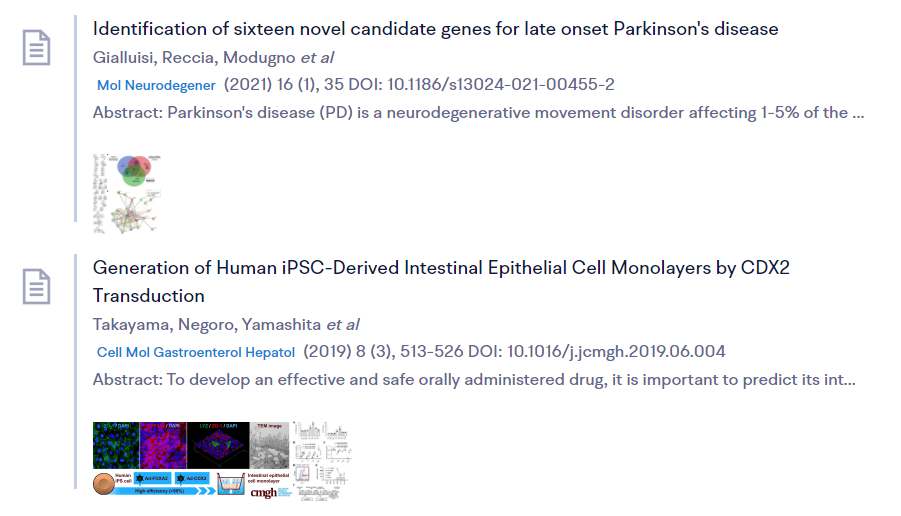Screen dimensions: 901x516
Task: Open the bar charts figure thumbnail
Action: point(322,461)
